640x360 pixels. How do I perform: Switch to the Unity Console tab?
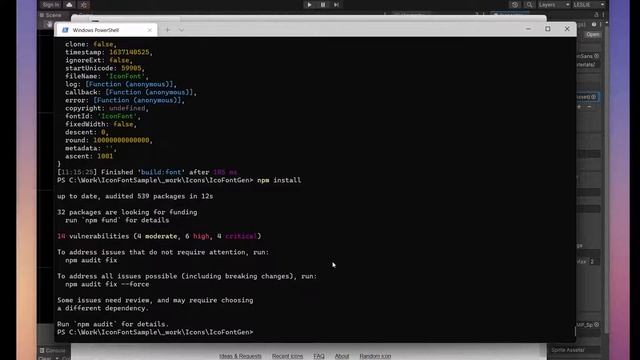tap(52, 350)
